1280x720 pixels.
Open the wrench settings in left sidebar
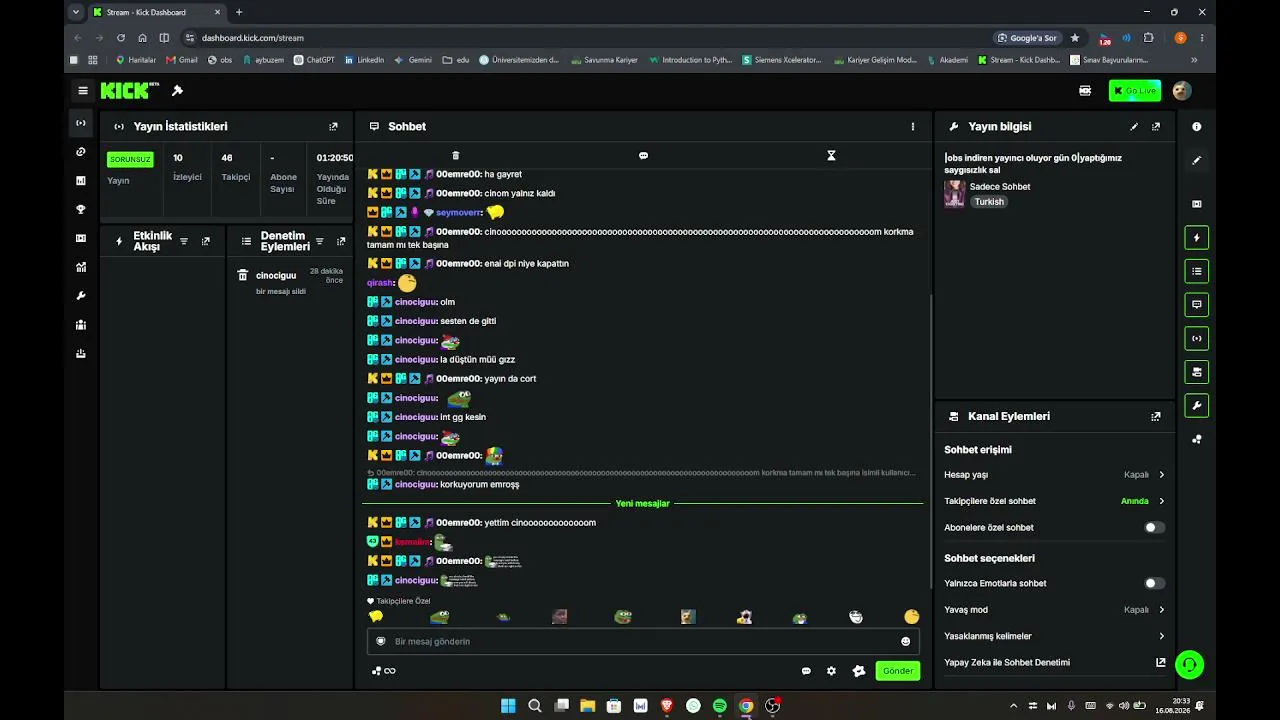(81, 296)
